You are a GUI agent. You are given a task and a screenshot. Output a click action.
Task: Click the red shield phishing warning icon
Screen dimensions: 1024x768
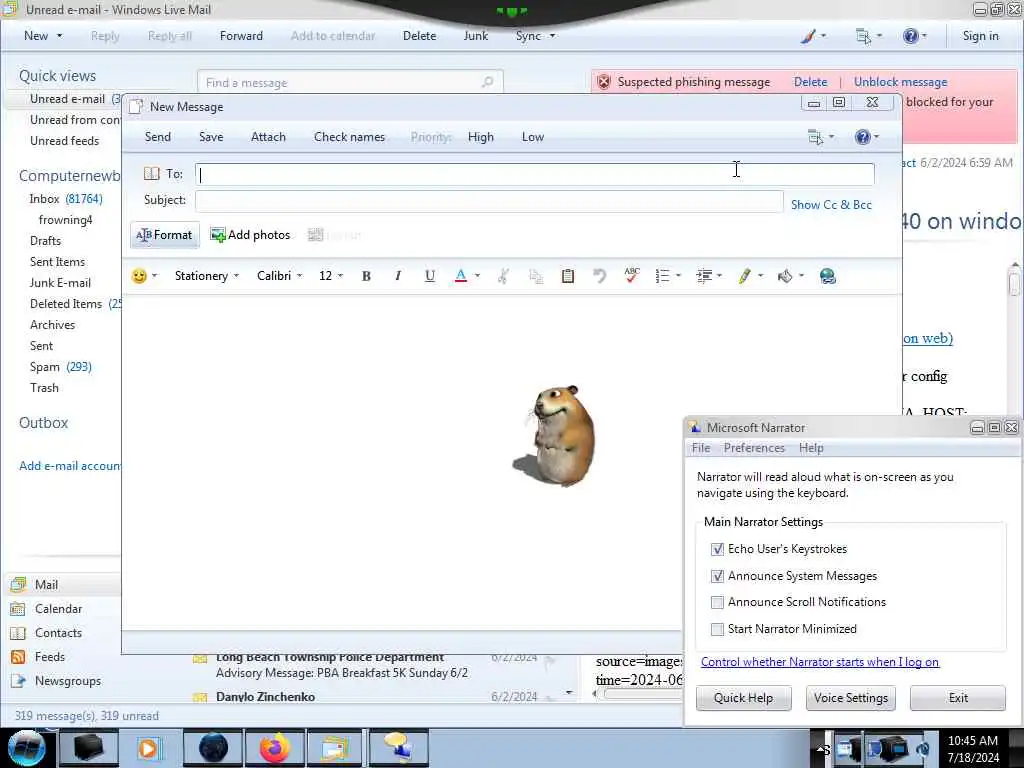[604, 82]
